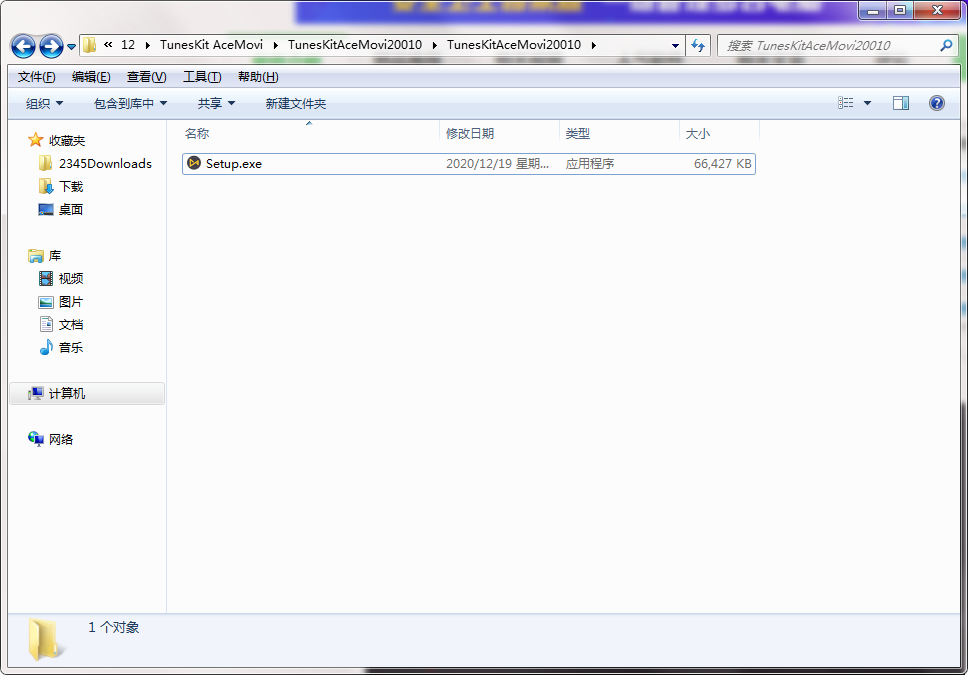The image size is (968, 675).
Task: Expand the arrow after 'TunesKit AceMovi' breadcrumb
Action: pos(275,45)
